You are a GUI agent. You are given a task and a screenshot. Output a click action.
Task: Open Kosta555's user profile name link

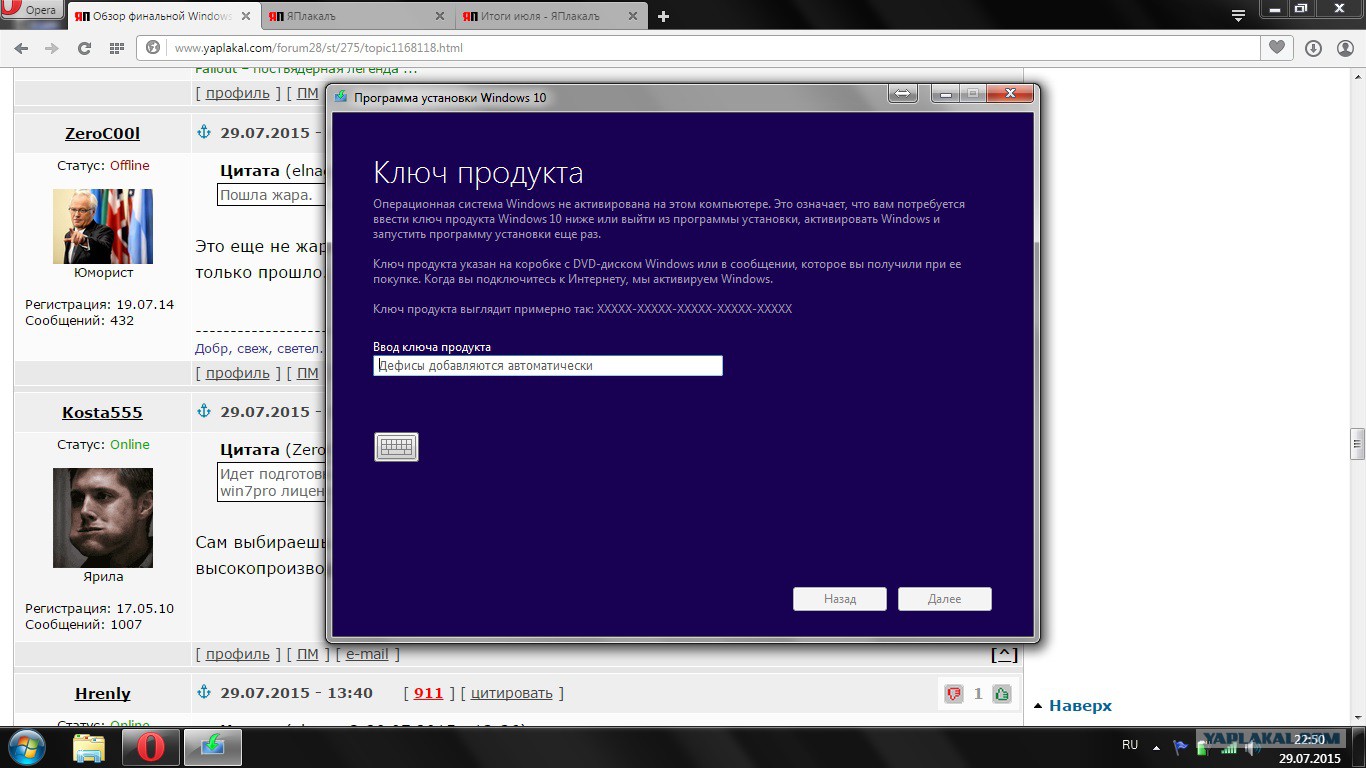click(102, 412)
